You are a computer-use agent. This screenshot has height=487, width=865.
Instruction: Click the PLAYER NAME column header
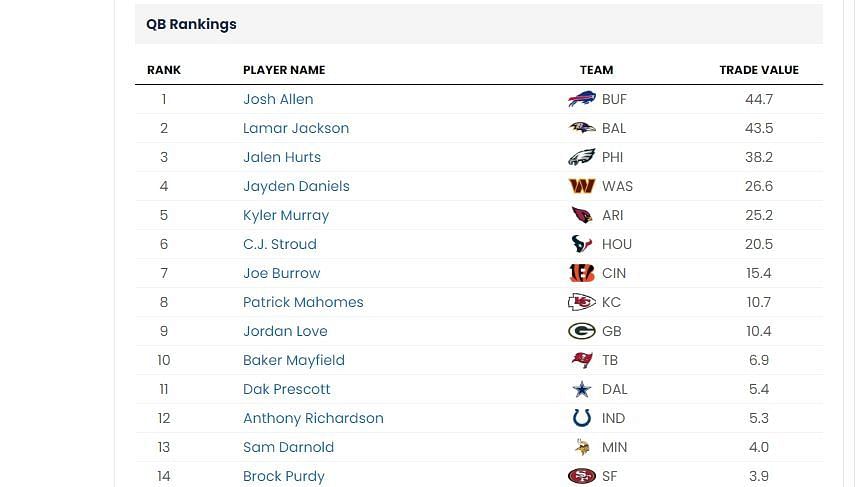[284, 70]
